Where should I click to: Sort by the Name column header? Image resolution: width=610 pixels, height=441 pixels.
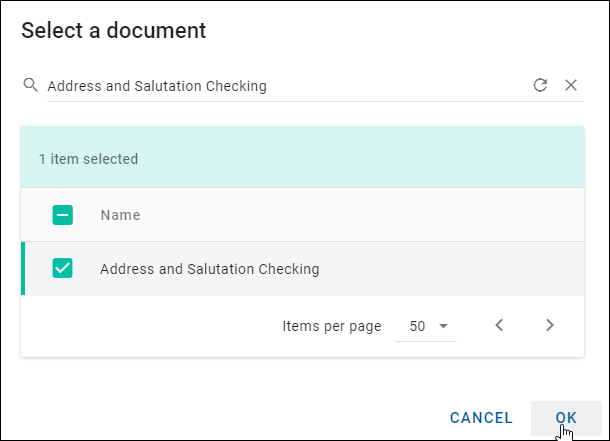click(120, 215)
